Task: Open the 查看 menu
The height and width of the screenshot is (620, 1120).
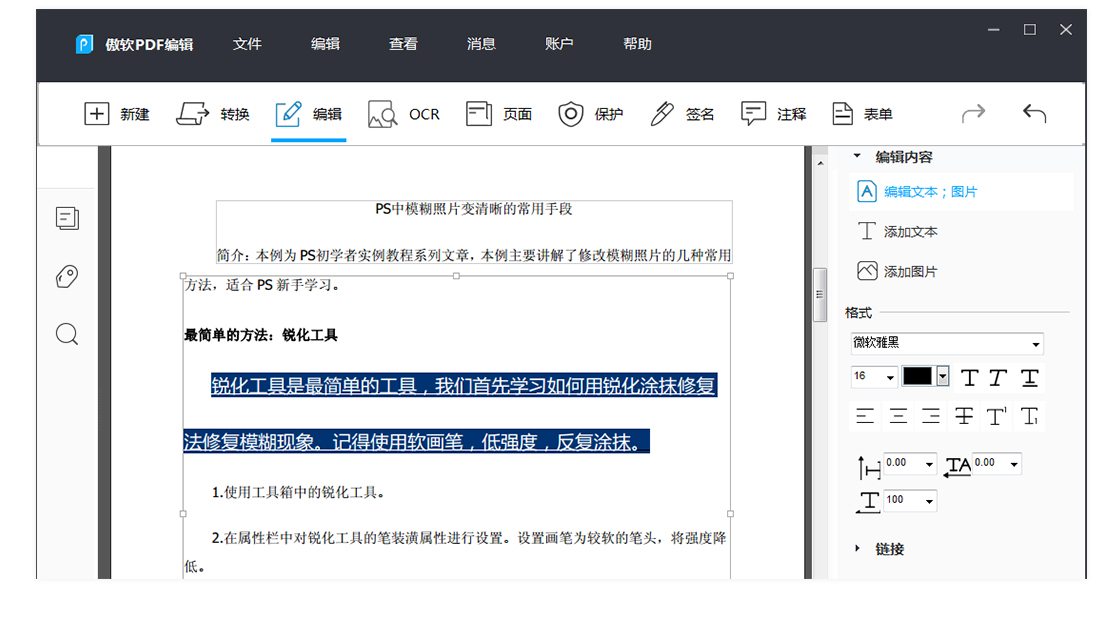Action: [403, 44]
